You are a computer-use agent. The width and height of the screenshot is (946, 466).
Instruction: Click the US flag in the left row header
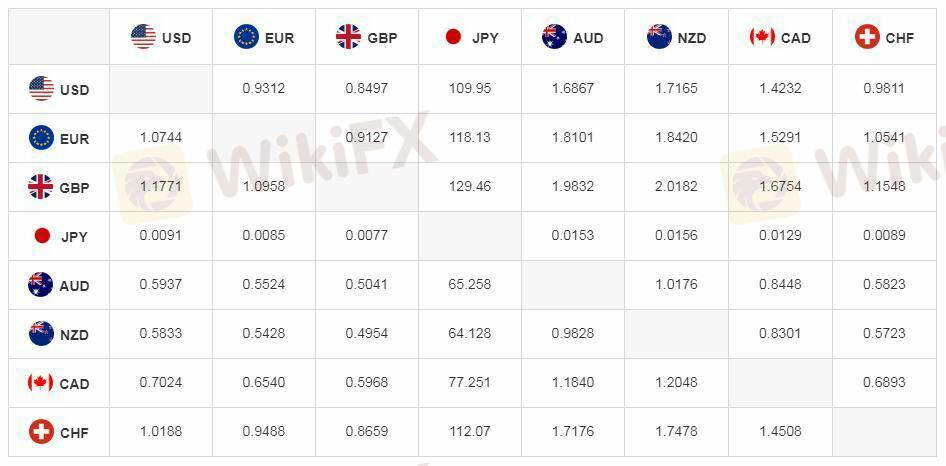(41, 89)
